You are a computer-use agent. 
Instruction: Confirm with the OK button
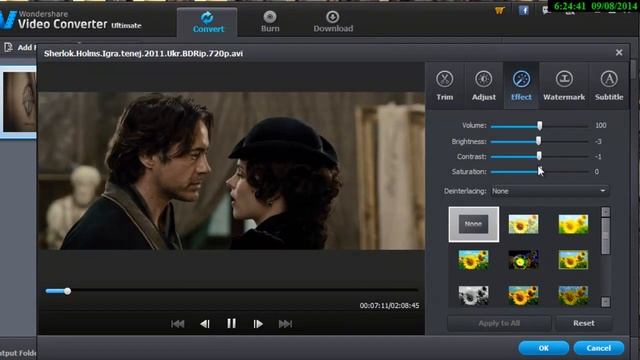click(x=544, y=348)
